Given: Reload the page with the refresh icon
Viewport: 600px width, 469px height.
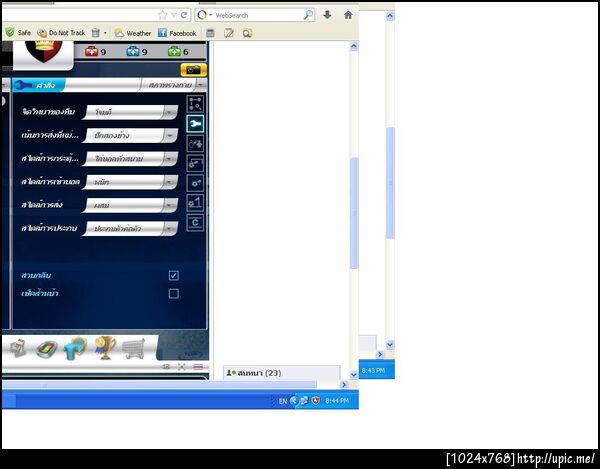Looking at the screenshot, I should [x=184, y=15].
